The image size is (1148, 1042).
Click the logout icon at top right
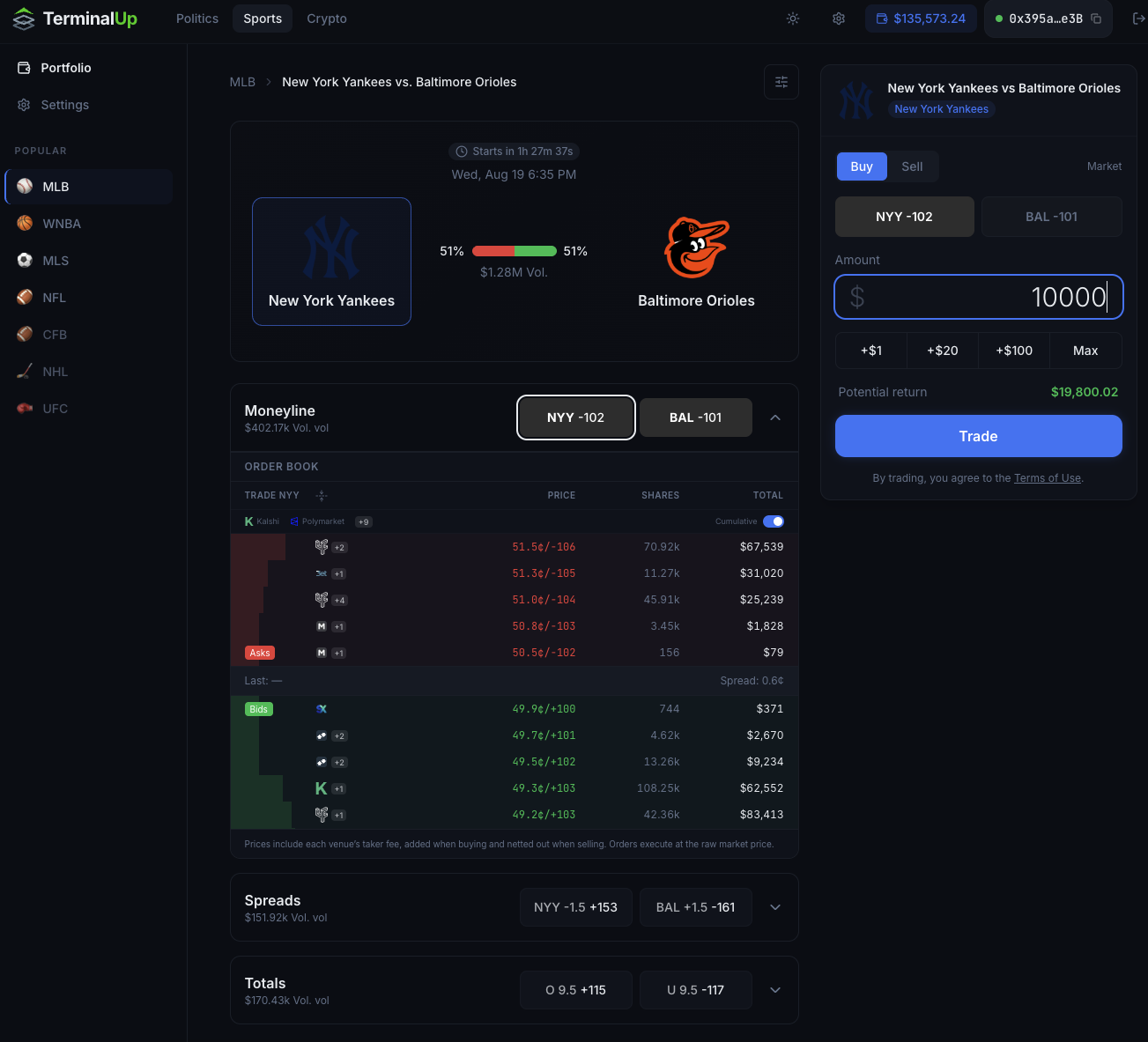click(1138, 18)
